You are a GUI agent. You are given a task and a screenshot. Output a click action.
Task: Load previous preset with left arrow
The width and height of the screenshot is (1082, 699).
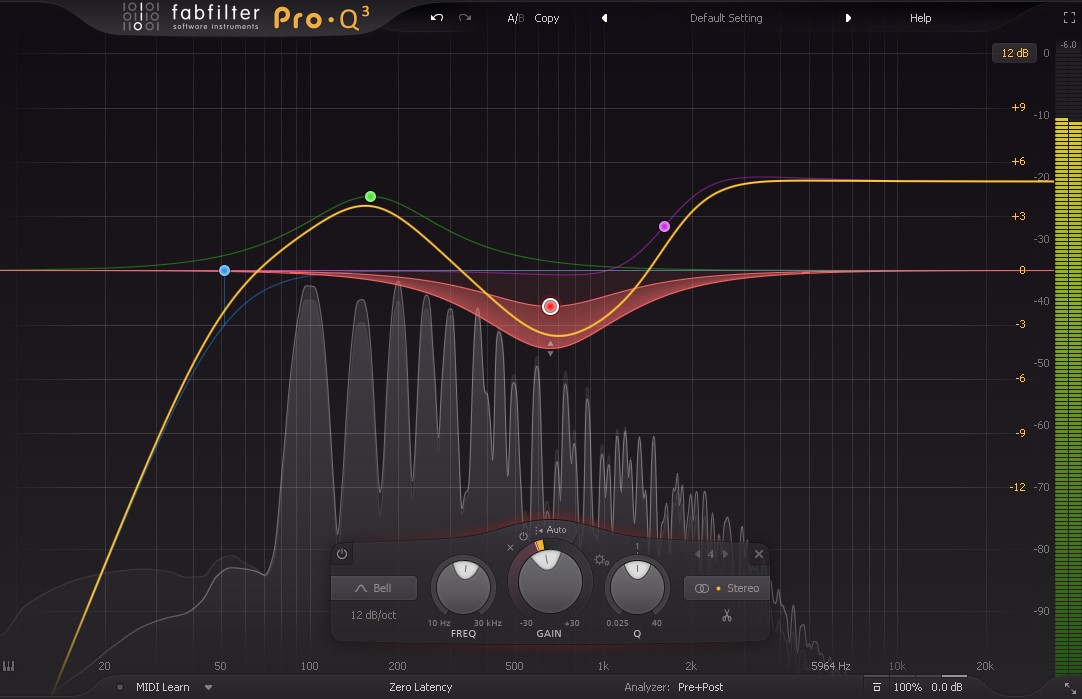(604, 19)
